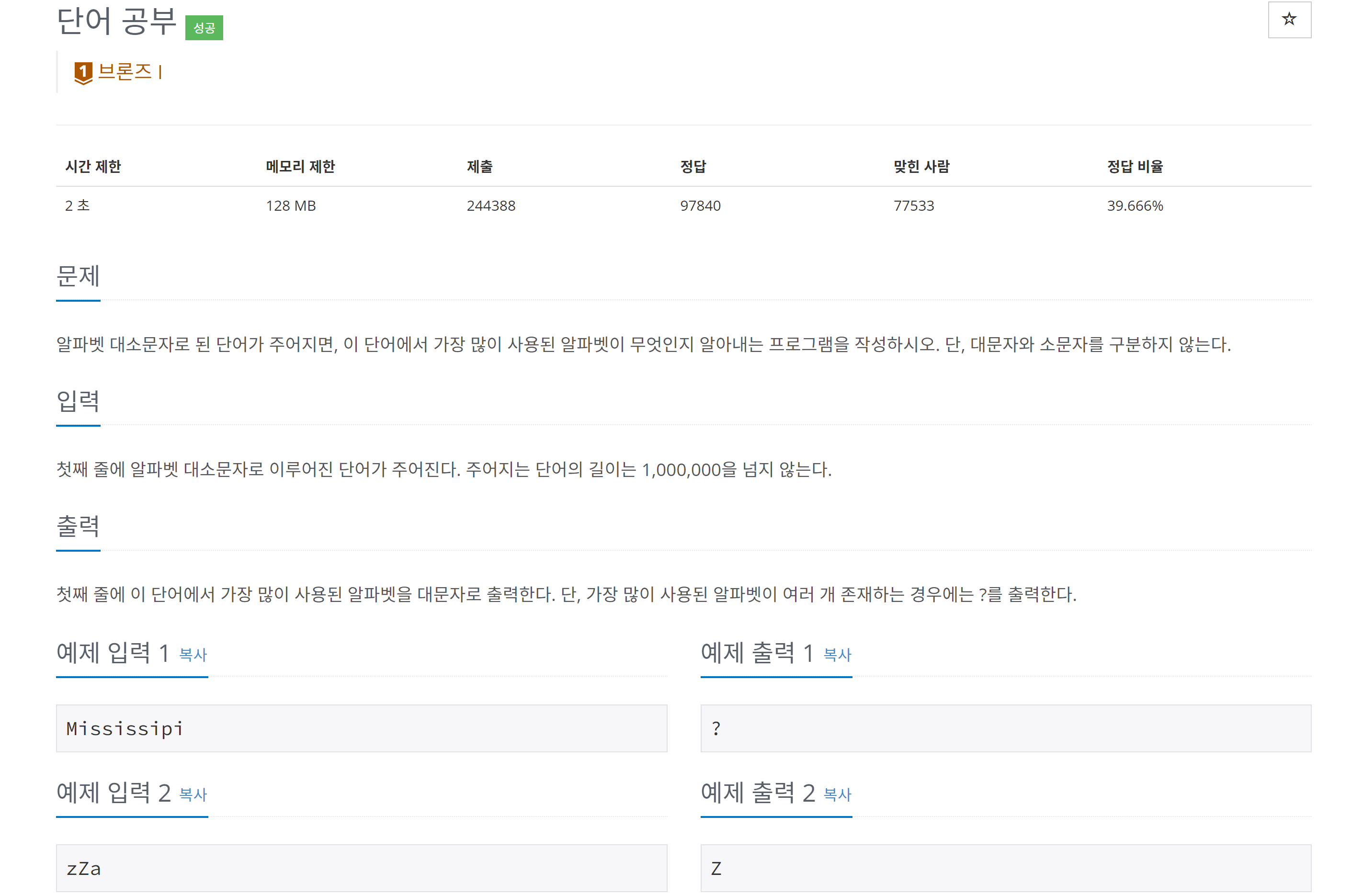Click the zZa sample input box
The height and width of the screenshot is (896, 1352).
tap(361, 868)
